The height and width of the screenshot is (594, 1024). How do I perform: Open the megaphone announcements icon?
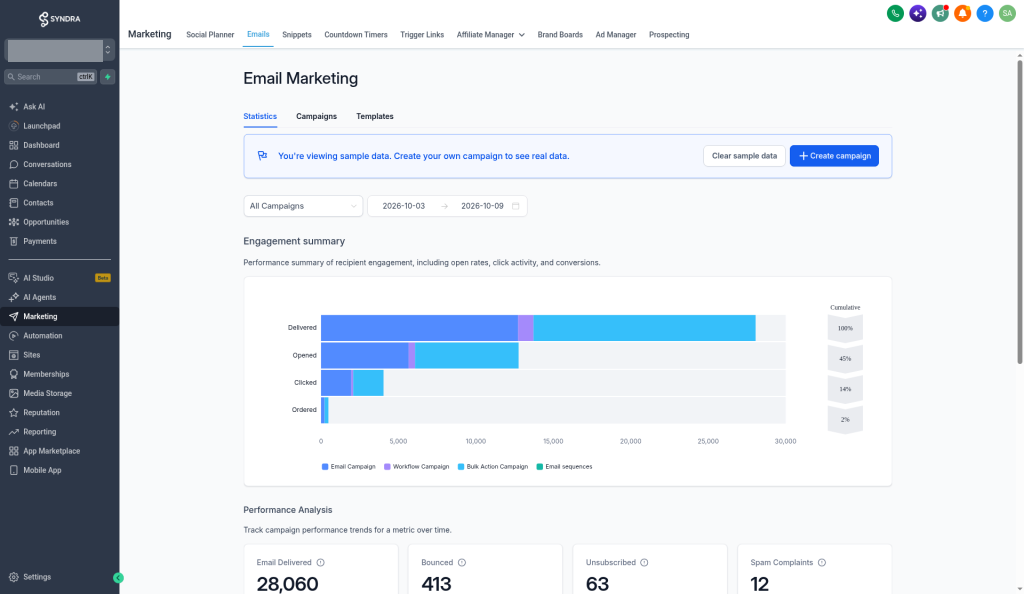pos(940,13)
